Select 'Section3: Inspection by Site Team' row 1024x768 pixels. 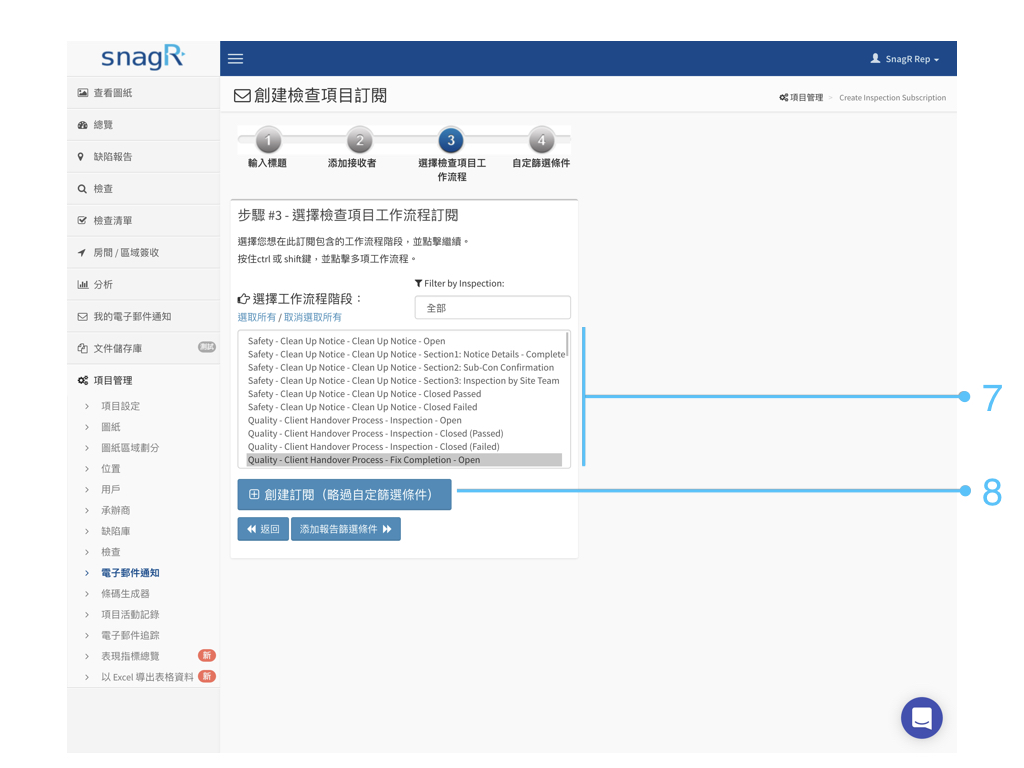point(404,381)
